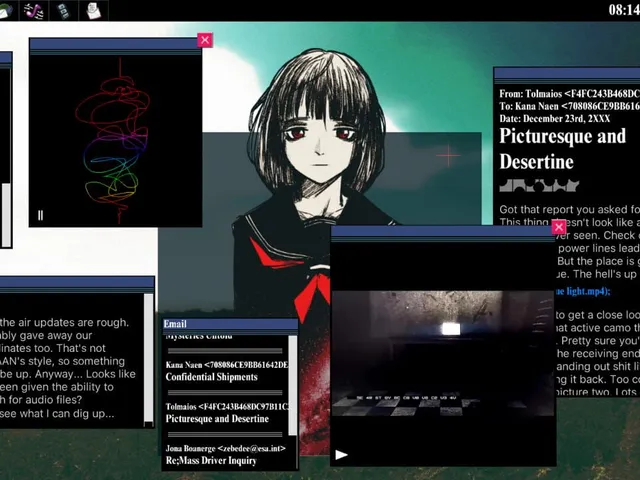This screenshot has height=480, width=640.
Task: Click the puzzle-piece attachment strip in email
Action: 539,186
